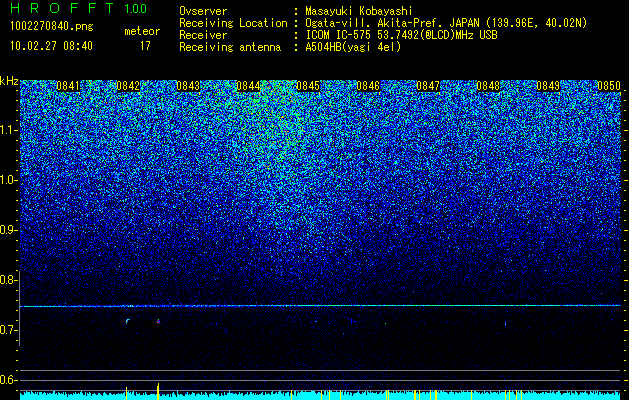Click the 0.8 kHz axis label

coord(7,280)
